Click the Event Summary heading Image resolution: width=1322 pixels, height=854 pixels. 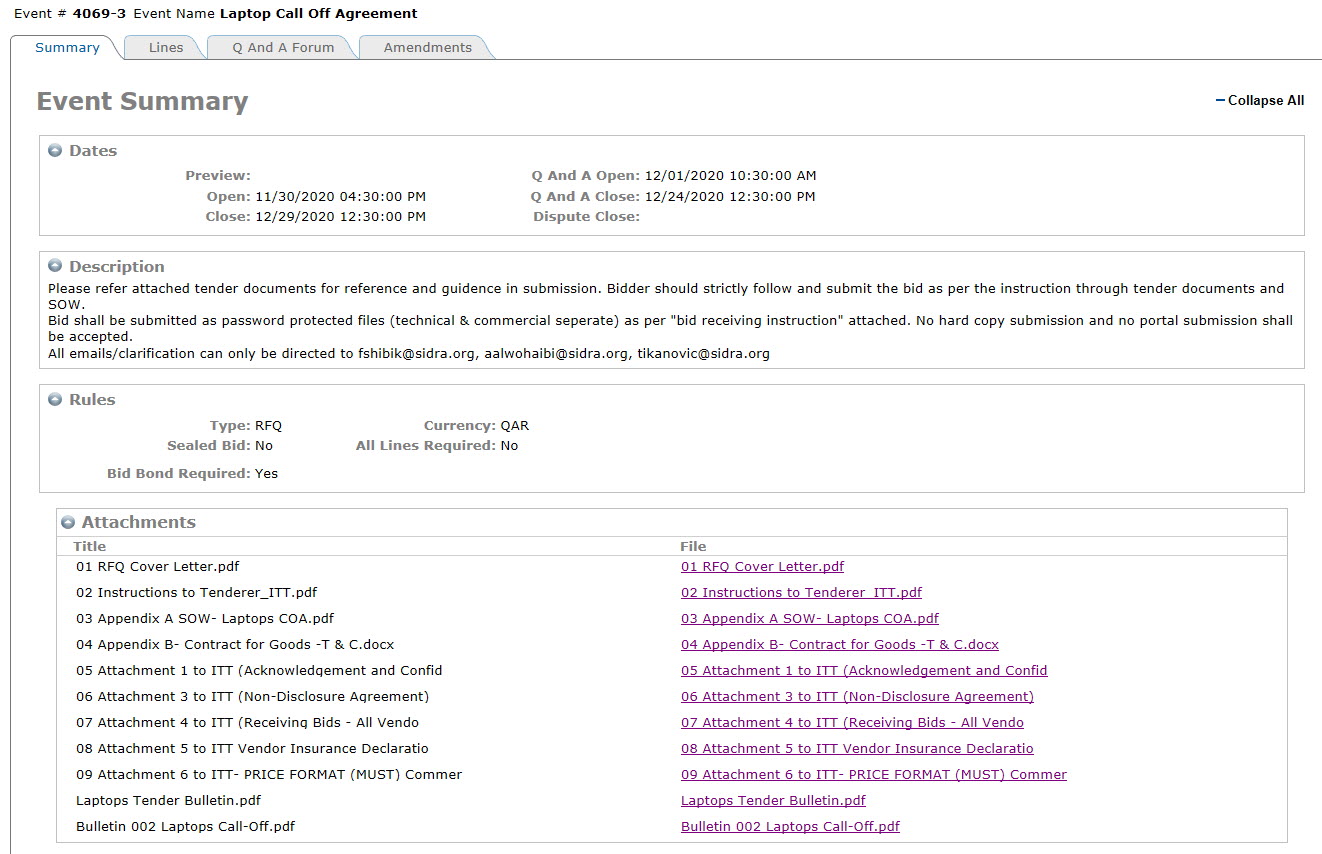tap(142, 101)
